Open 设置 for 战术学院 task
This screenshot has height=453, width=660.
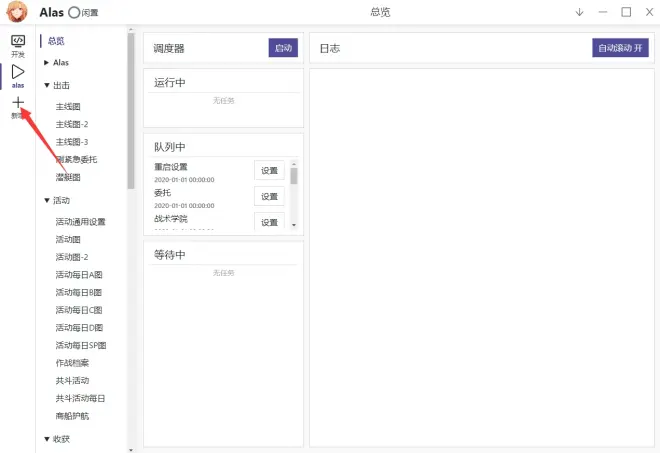269,221
